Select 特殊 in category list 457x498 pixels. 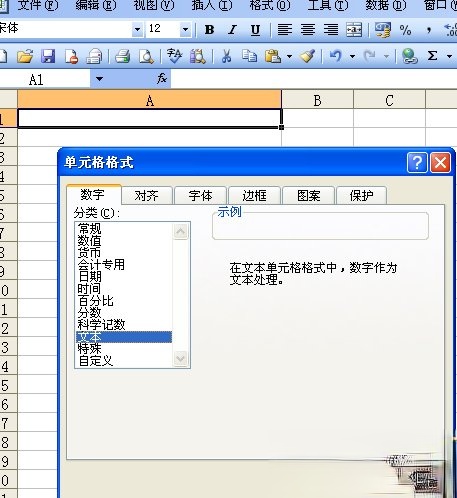tap(89, 349)
